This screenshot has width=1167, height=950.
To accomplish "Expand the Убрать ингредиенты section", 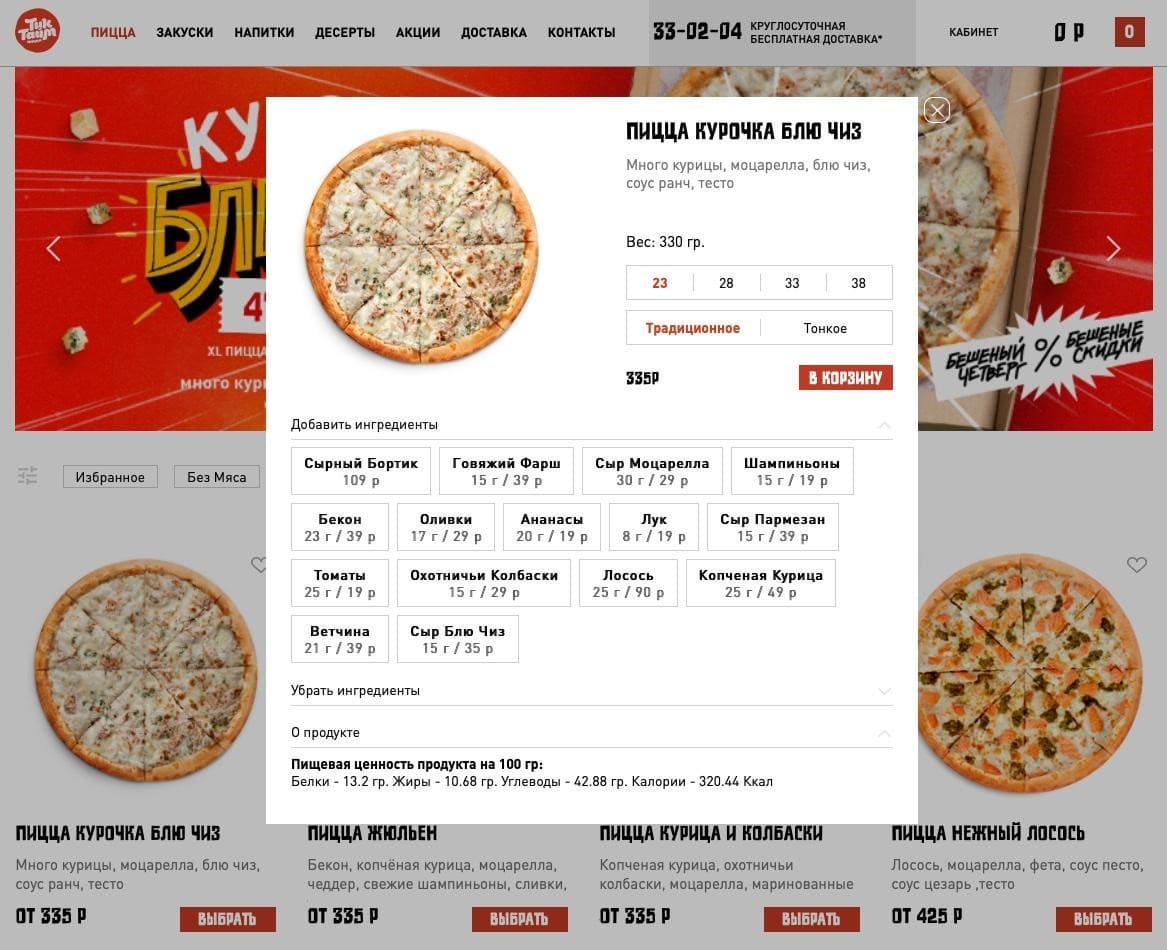I will point(884,691).
